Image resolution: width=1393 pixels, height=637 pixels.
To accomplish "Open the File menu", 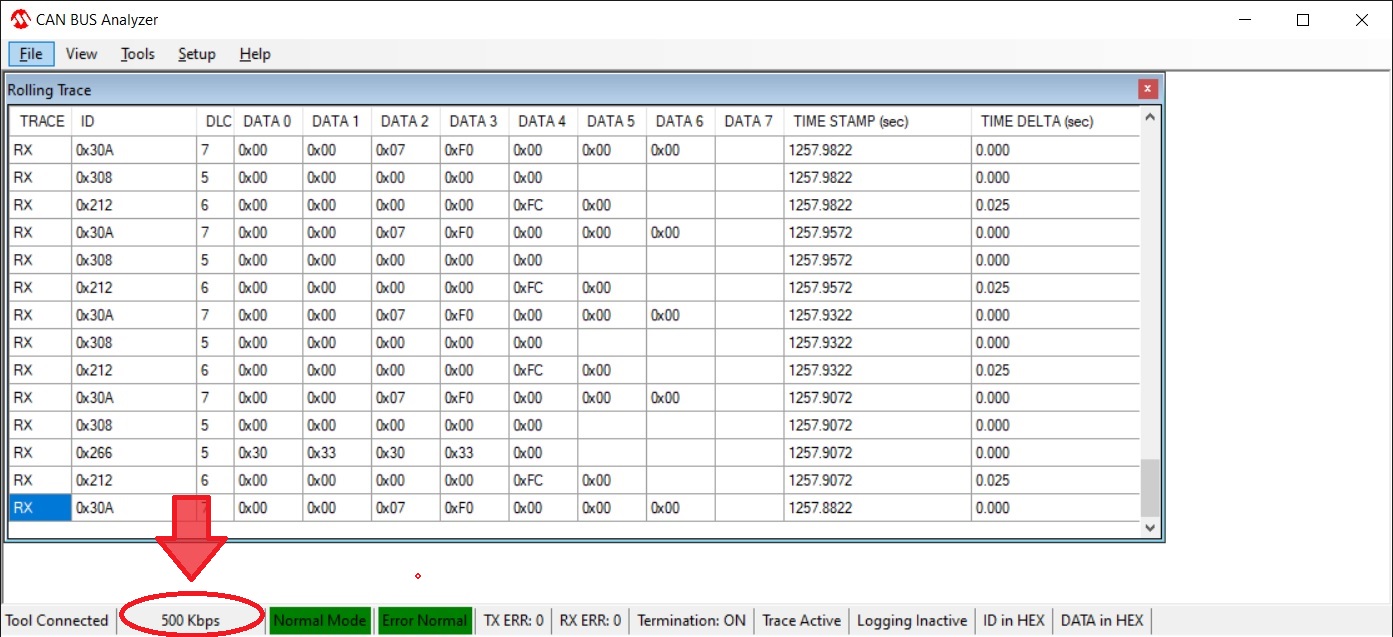I will coord(31,54).
